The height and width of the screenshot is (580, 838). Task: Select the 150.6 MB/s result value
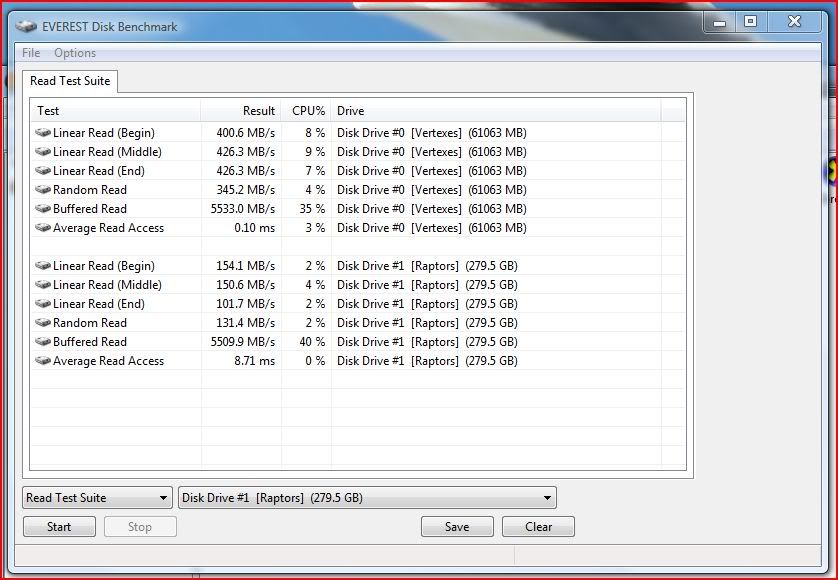[x=246, y=284]
